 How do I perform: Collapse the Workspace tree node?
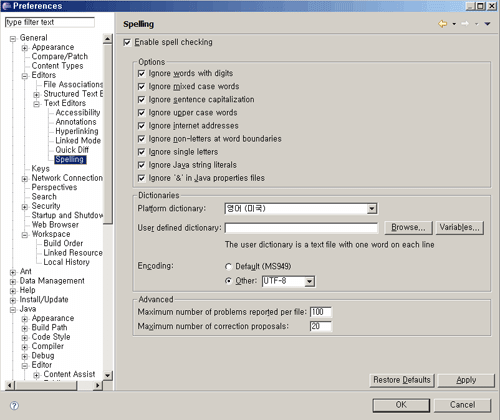pyautogui.click(x=25, y=235)
